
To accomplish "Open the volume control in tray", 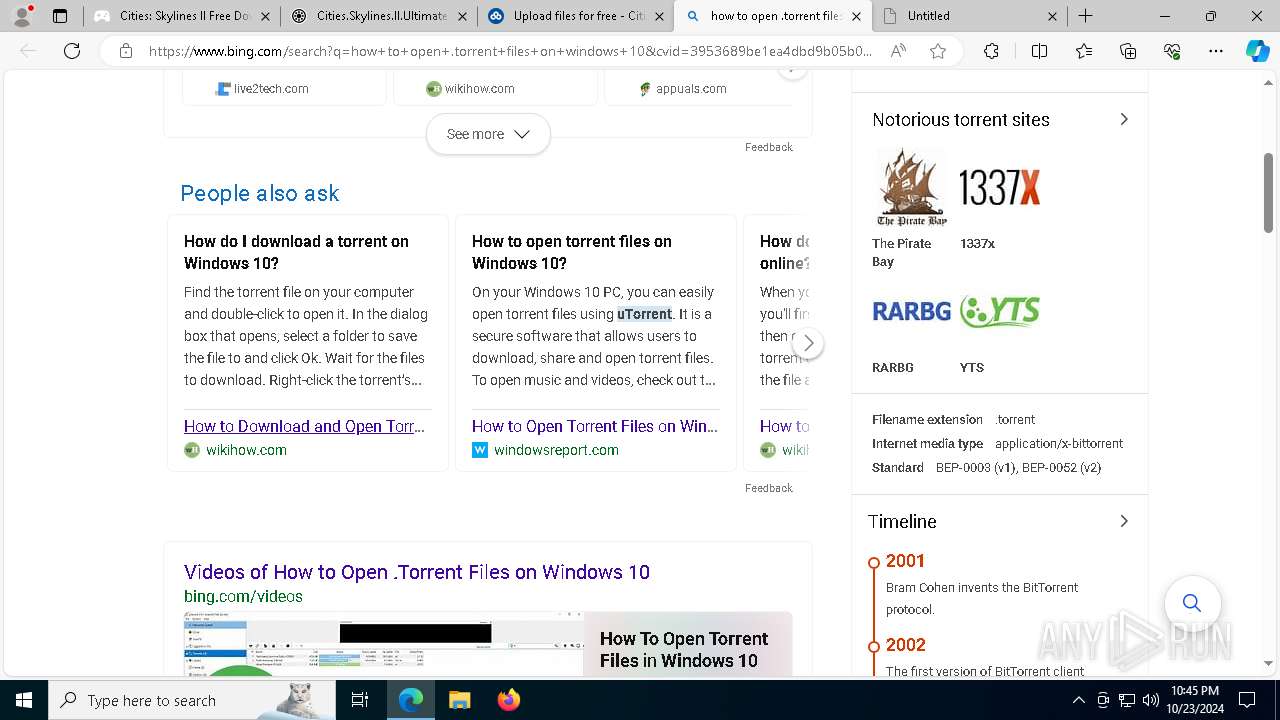I will (x=1150, y=700).
